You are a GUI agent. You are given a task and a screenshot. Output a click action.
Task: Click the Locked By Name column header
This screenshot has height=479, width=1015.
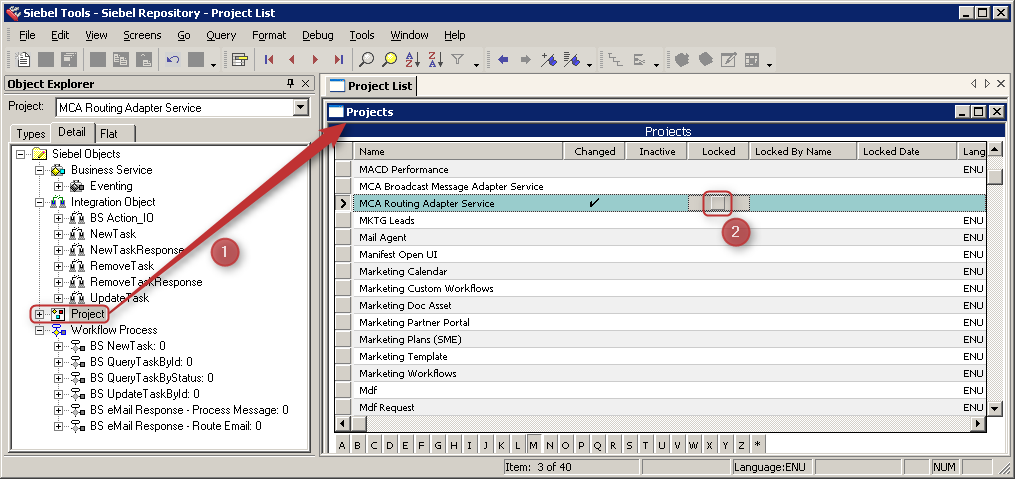(x=803, y=151)
